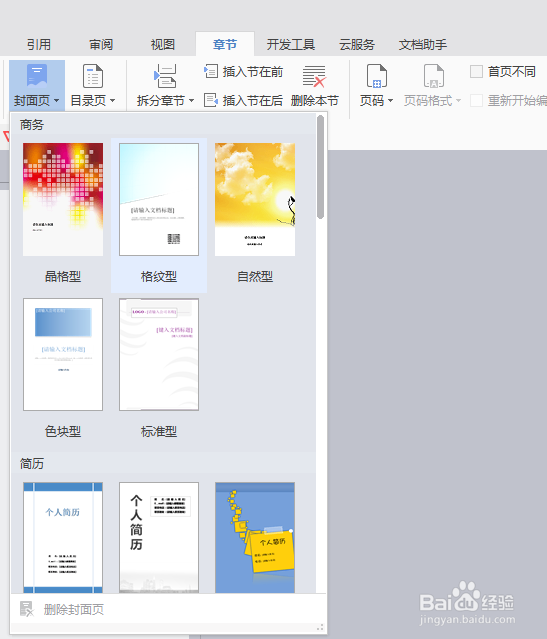Open the 开发工具 tab
This screenshot has height=639, width=547.
pos(291,44)
